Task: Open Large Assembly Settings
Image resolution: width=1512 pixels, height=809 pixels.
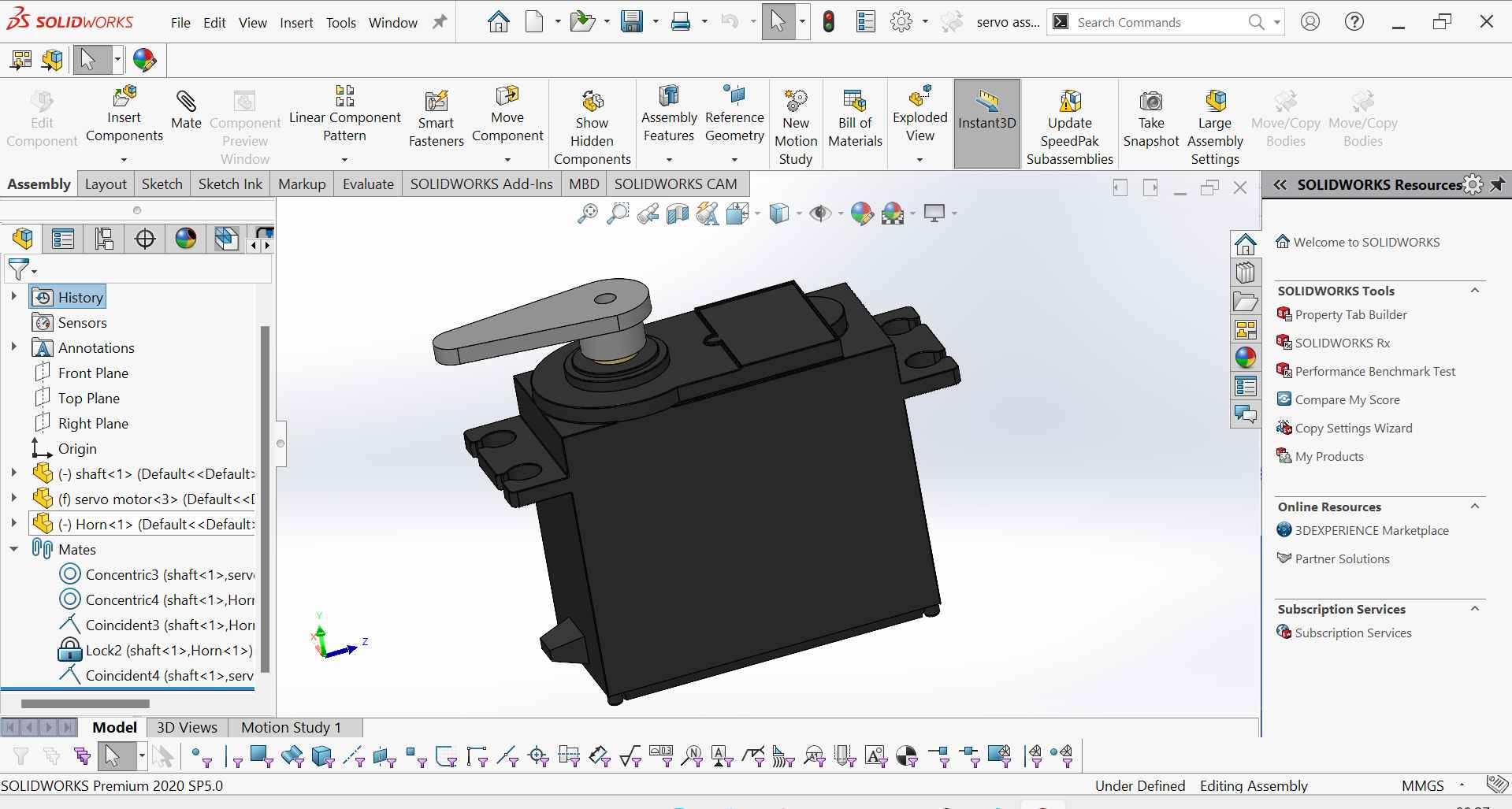Action: click(1215, 128)
